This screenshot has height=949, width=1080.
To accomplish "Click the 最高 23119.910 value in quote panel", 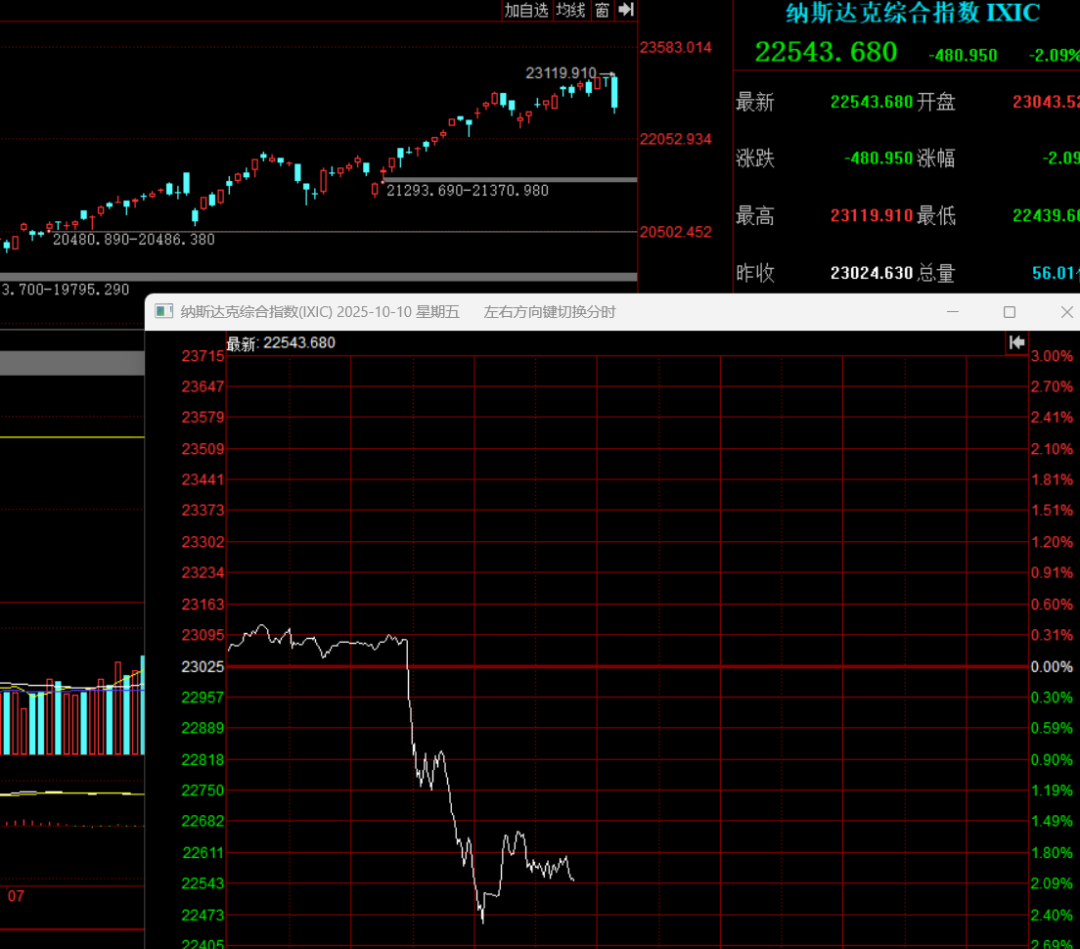I will point(871,216).
